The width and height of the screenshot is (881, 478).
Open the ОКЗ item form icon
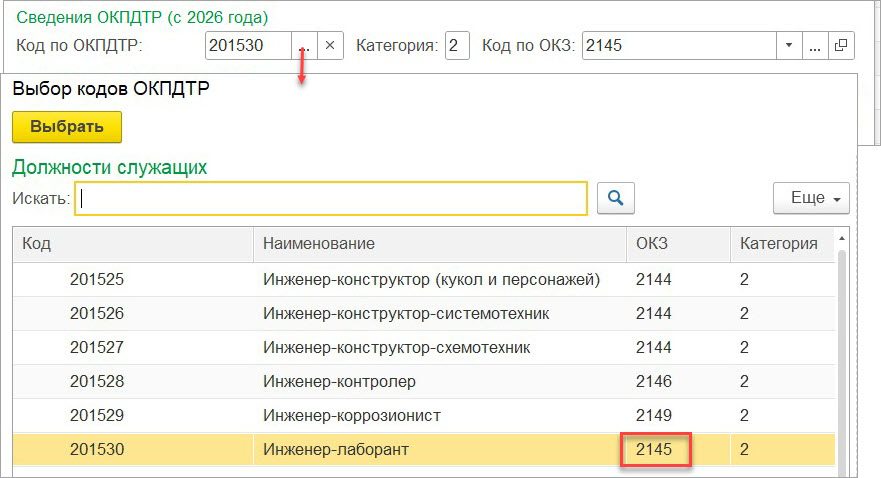tap(841, 46)
